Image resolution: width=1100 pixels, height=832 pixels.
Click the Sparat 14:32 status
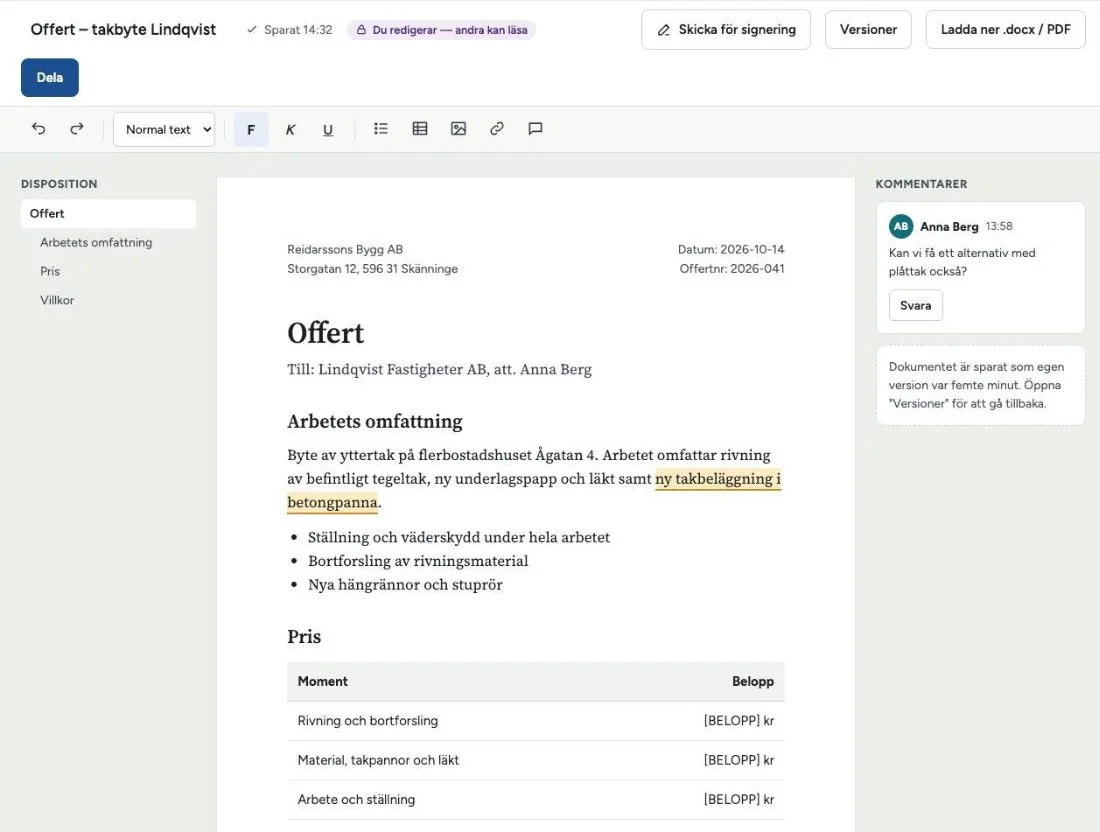tap(290, 30)
